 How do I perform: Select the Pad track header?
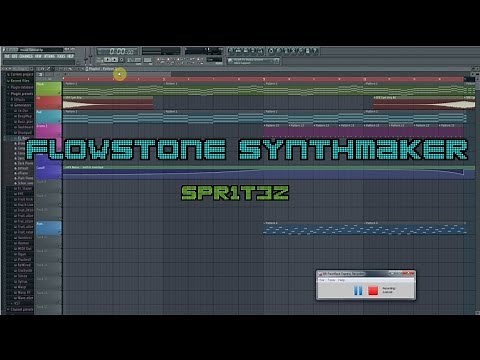point(49,117)
